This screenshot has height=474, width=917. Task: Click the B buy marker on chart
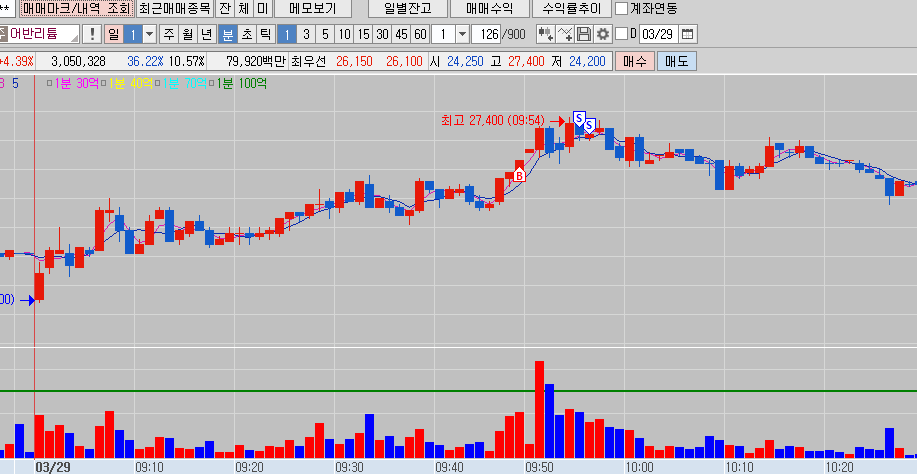coord(519,175)
